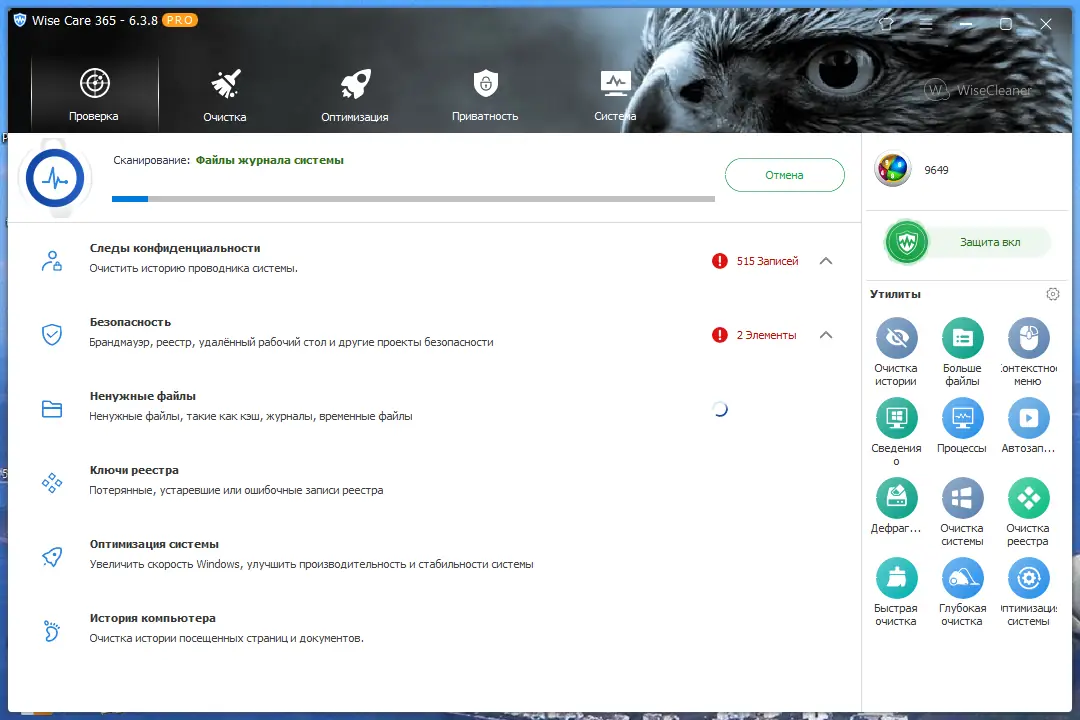1080x720 pixels.
Task: Click the utilities settings gear
Action: 1052,293
